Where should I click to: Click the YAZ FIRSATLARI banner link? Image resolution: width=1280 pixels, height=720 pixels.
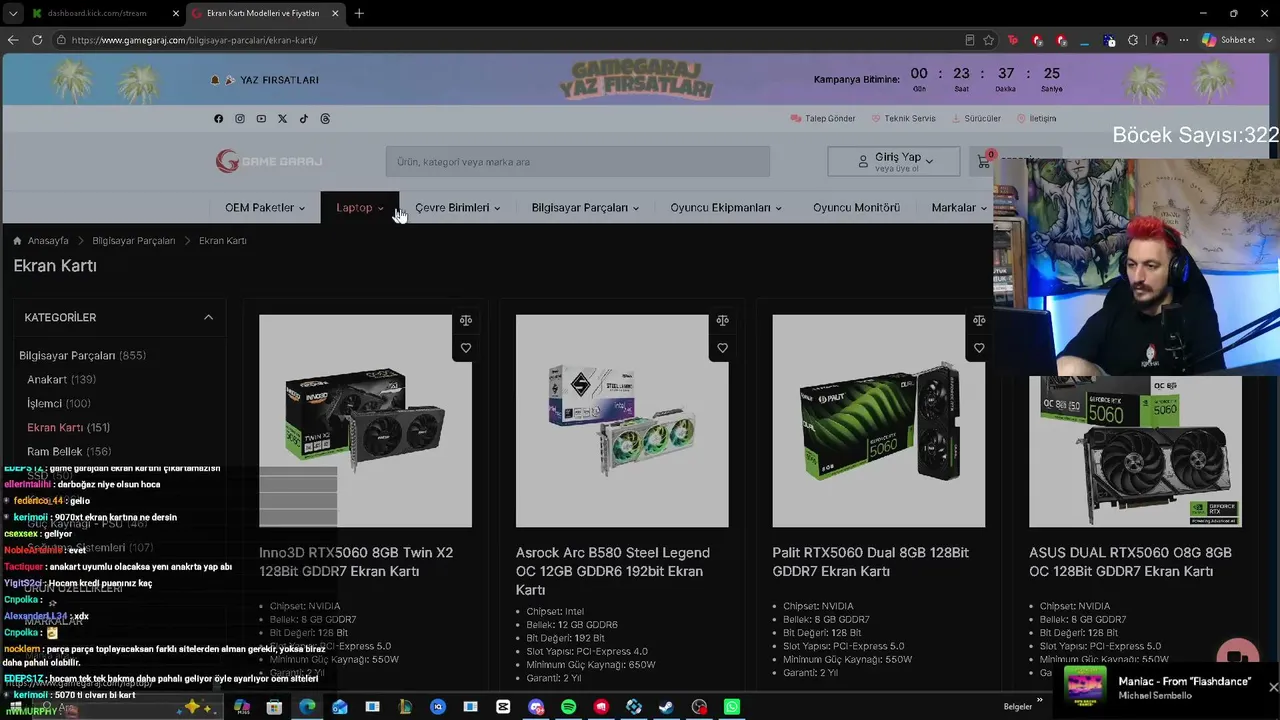click(265, 80)
